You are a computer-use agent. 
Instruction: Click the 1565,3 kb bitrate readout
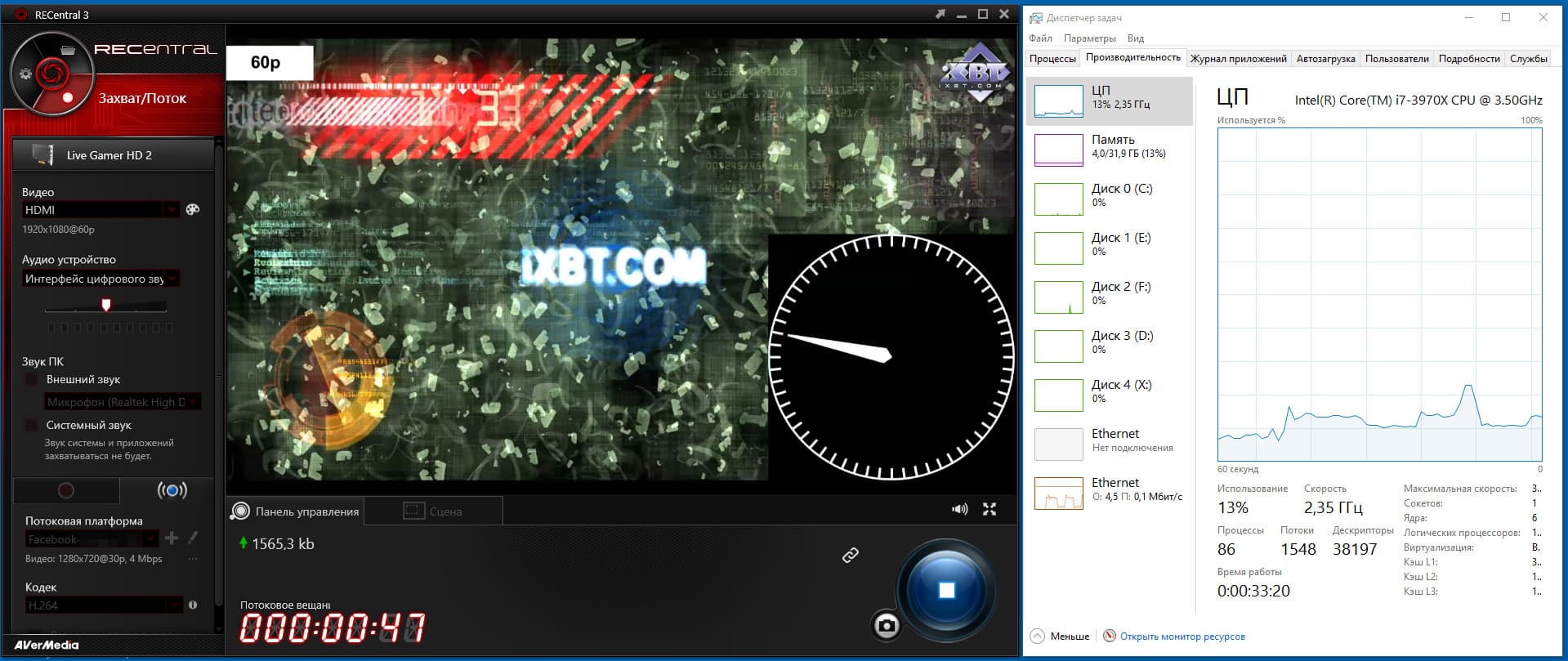pyautogui.click(x=283, y=544)
